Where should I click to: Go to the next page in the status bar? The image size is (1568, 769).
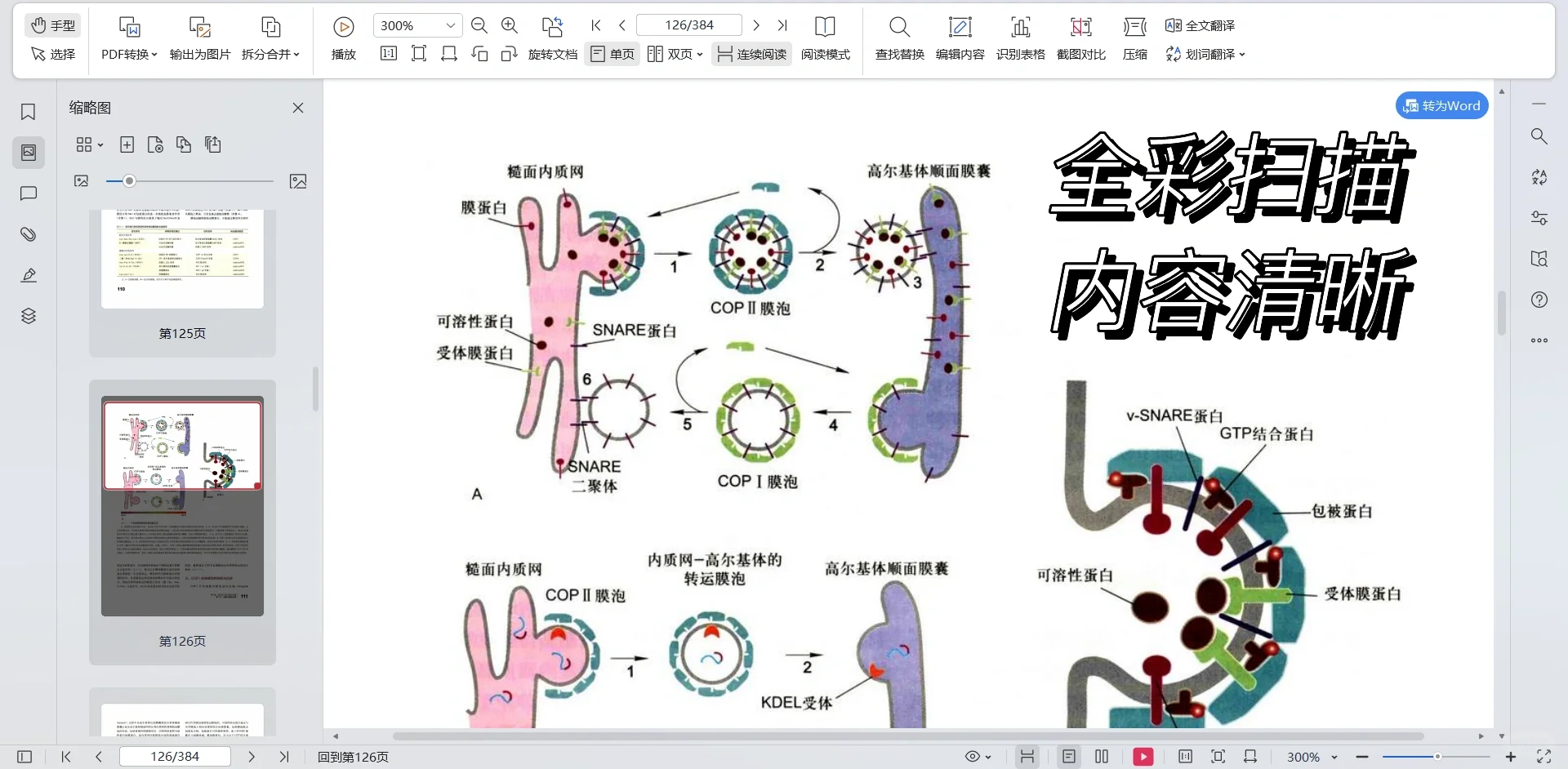tap(252, 757)
